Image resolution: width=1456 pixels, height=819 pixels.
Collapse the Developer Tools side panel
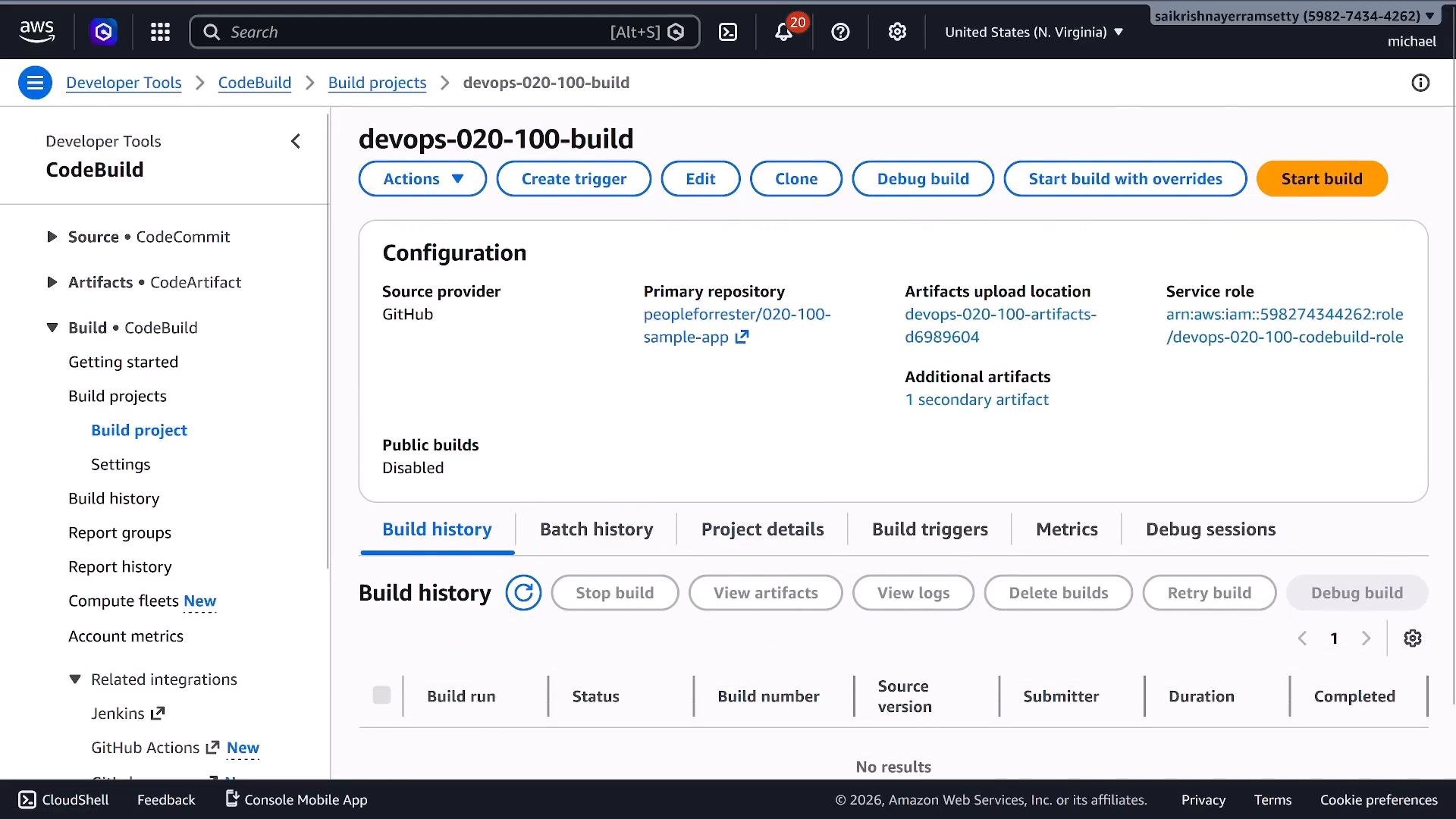[296, 141]
